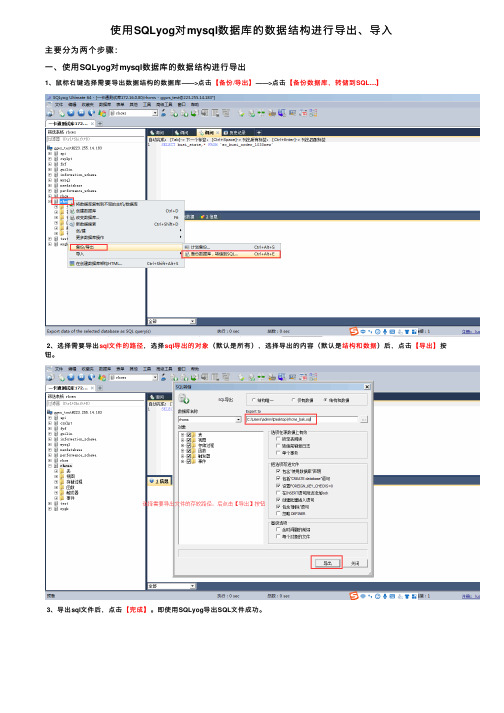Switch to the 历史记录 tab in upper screenshot
Screen dimensions: 504x713
pos(235,132)
